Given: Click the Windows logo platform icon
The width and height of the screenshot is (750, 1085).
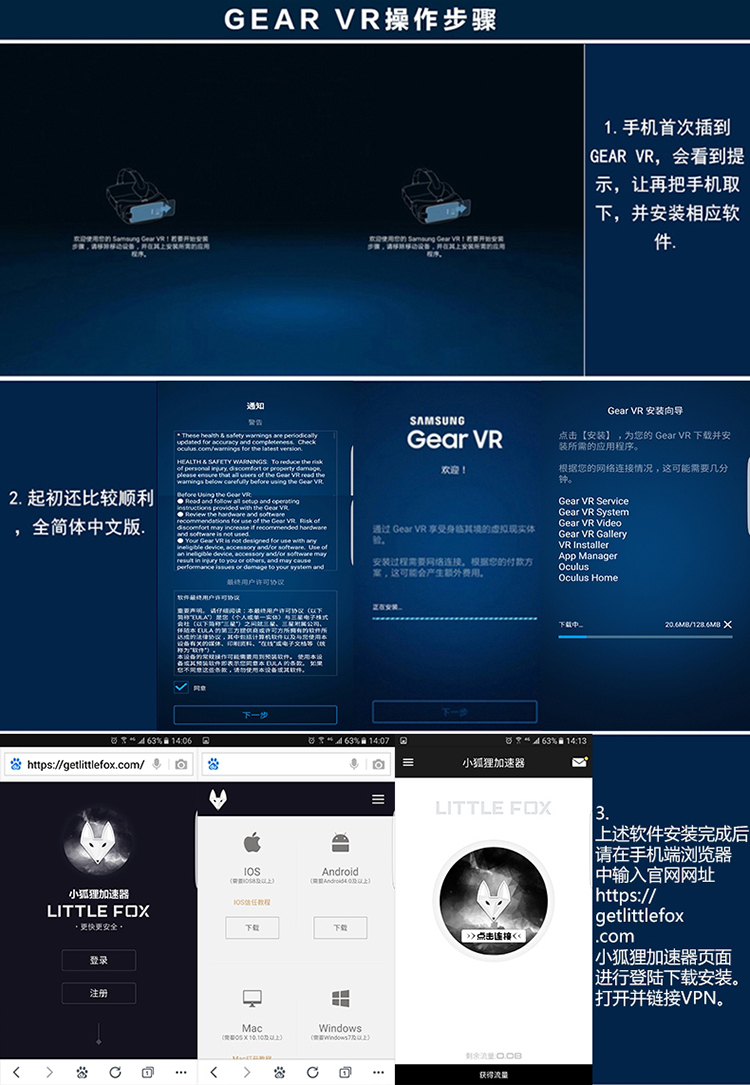Looking at the screenshot, I should (x=340, y=999).
